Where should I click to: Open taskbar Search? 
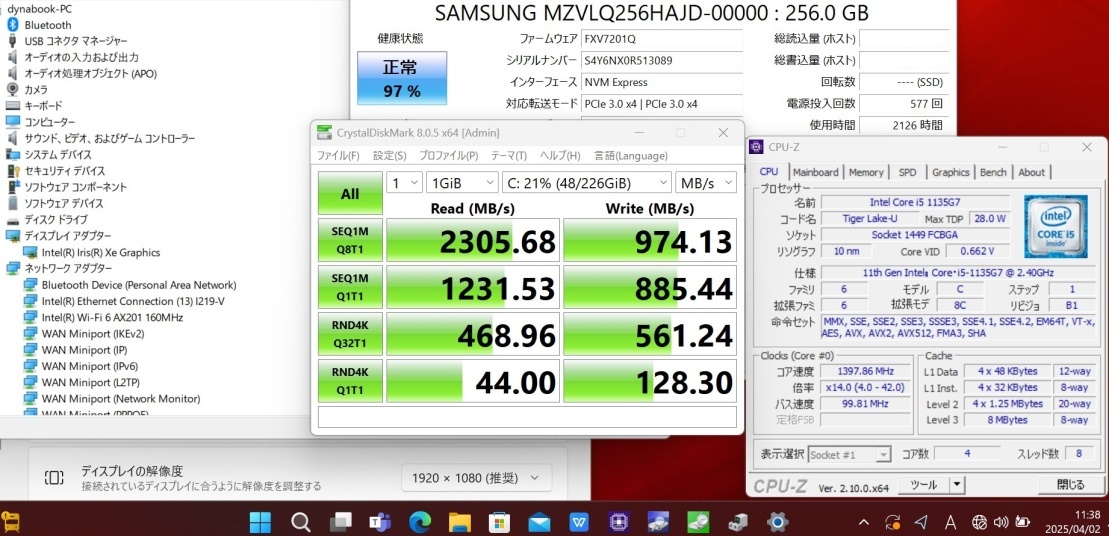[x=301, y=523]
